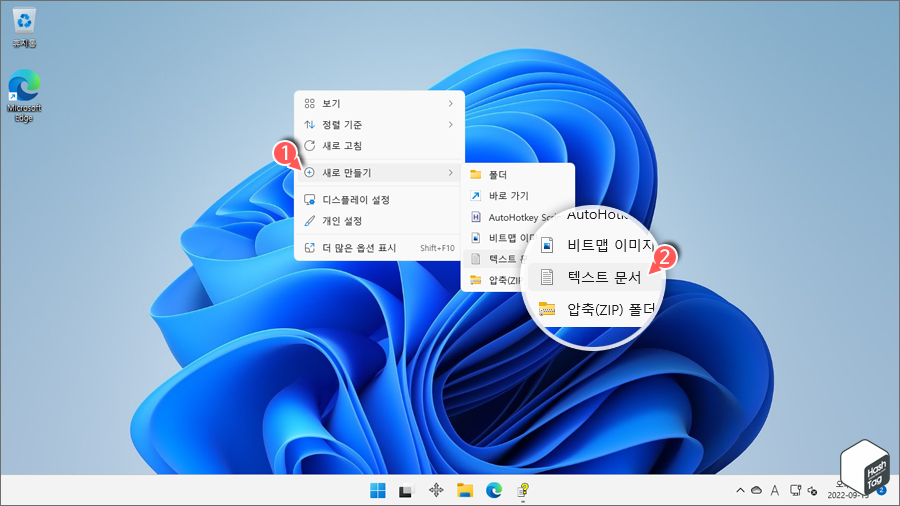Screen dimensions: 900x506
Task: Select the Microsoft Edge desktop shortcut
Action: click(x=24, y=95)
